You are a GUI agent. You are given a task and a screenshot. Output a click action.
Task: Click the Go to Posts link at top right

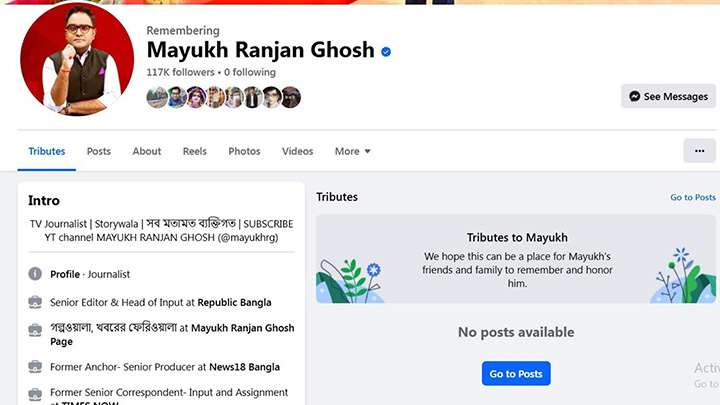point(692,198)
